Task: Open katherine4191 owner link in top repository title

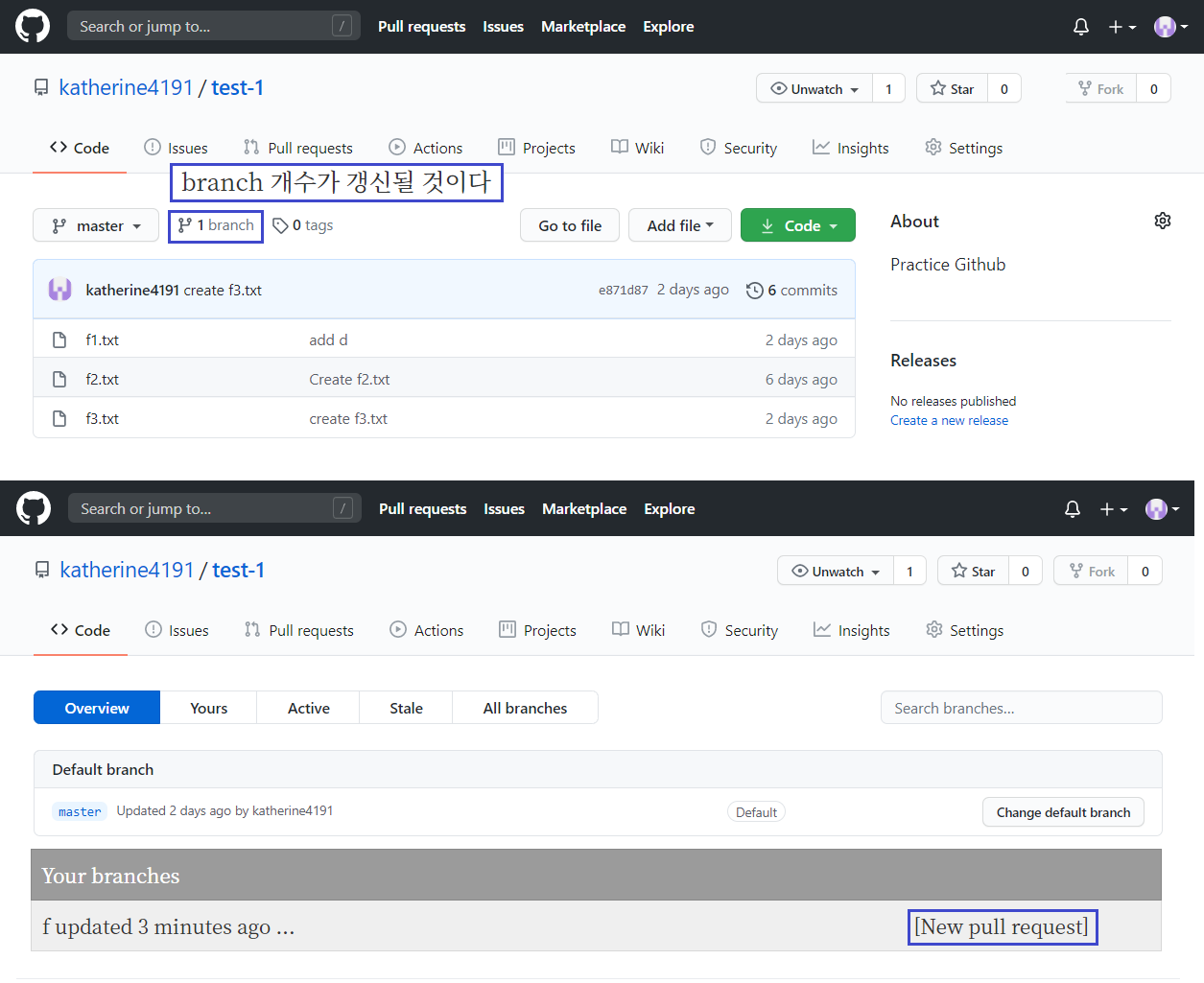Action: click(127, 87)
